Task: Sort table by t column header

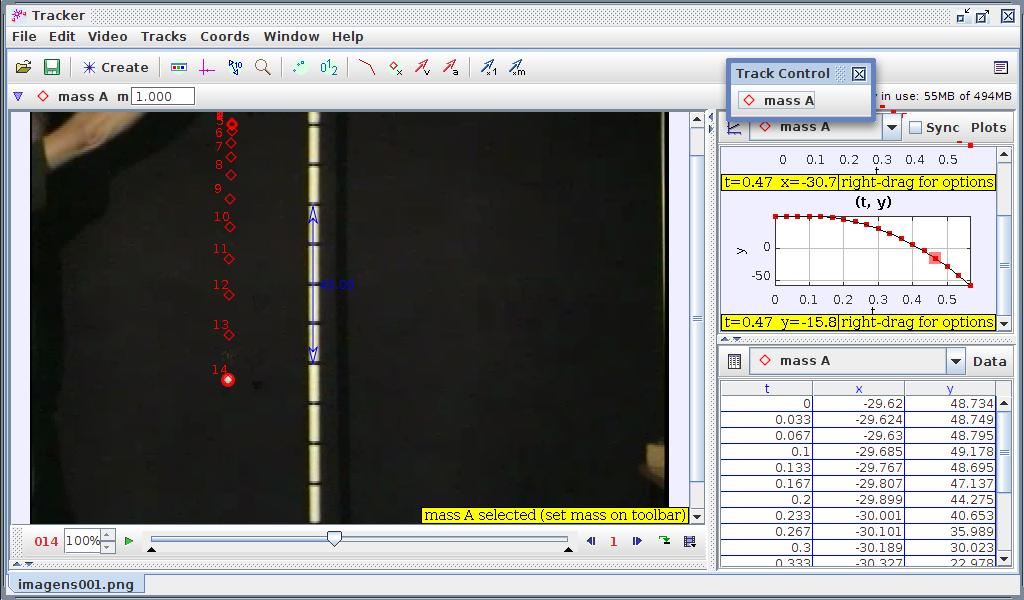Action: pos(767,388)
